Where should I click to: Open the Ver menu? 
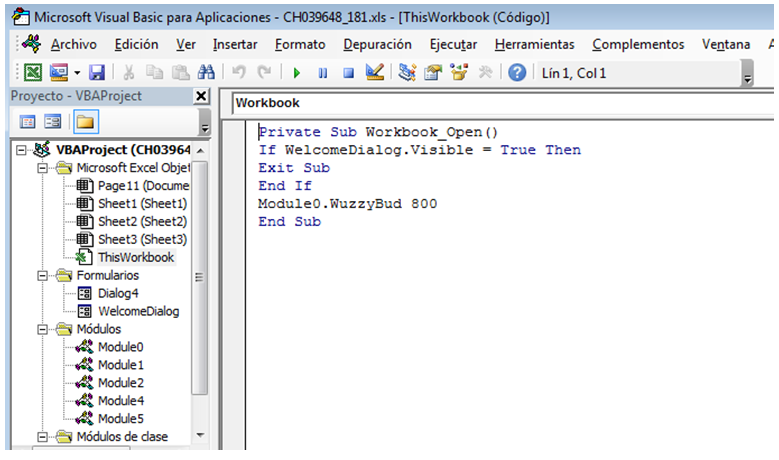click(186, 44)
